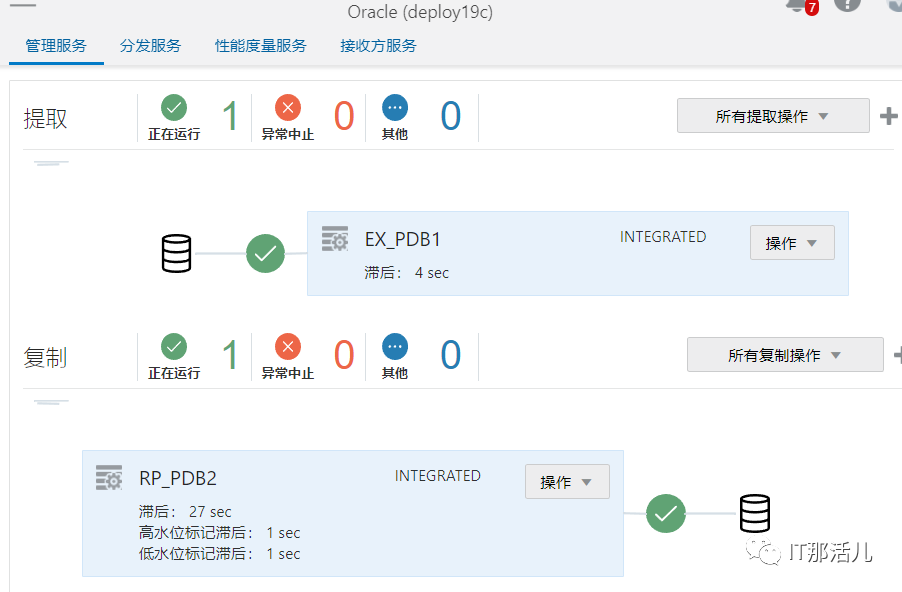Click the Oracle (deploy19c) title
The height and width of the screenshot is (592, 902).
420,12
